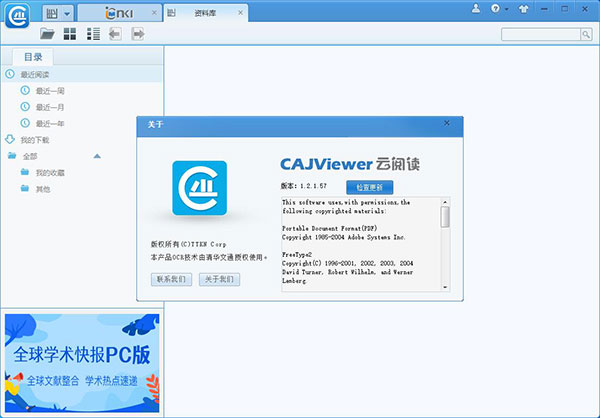Switch to detailed list view
Viewport: 600px width, 418px height.
[x=93, y=34]
